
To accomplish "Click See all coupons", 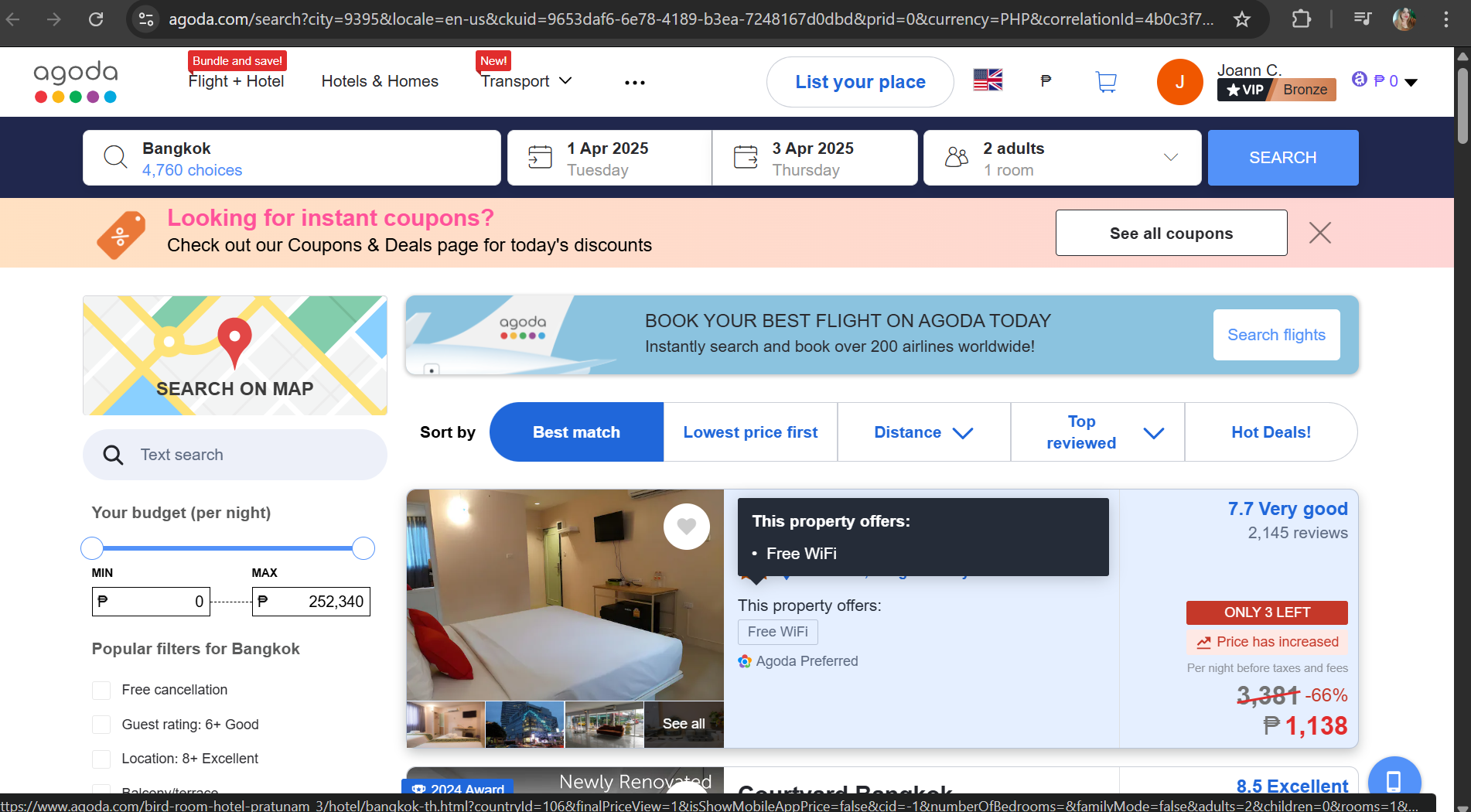I will pyautogui.click(x=1171, y=233).
